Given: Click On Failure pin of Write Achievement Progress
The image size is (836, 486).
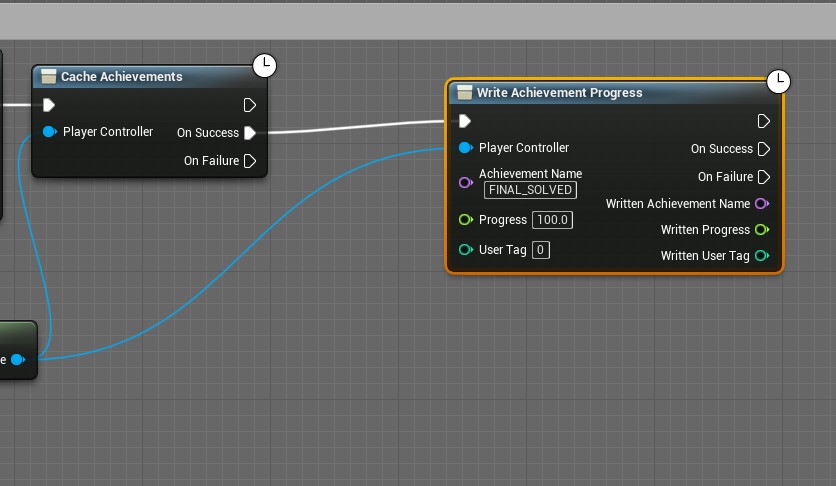Looking at the screenshot, I should [764, 177].
